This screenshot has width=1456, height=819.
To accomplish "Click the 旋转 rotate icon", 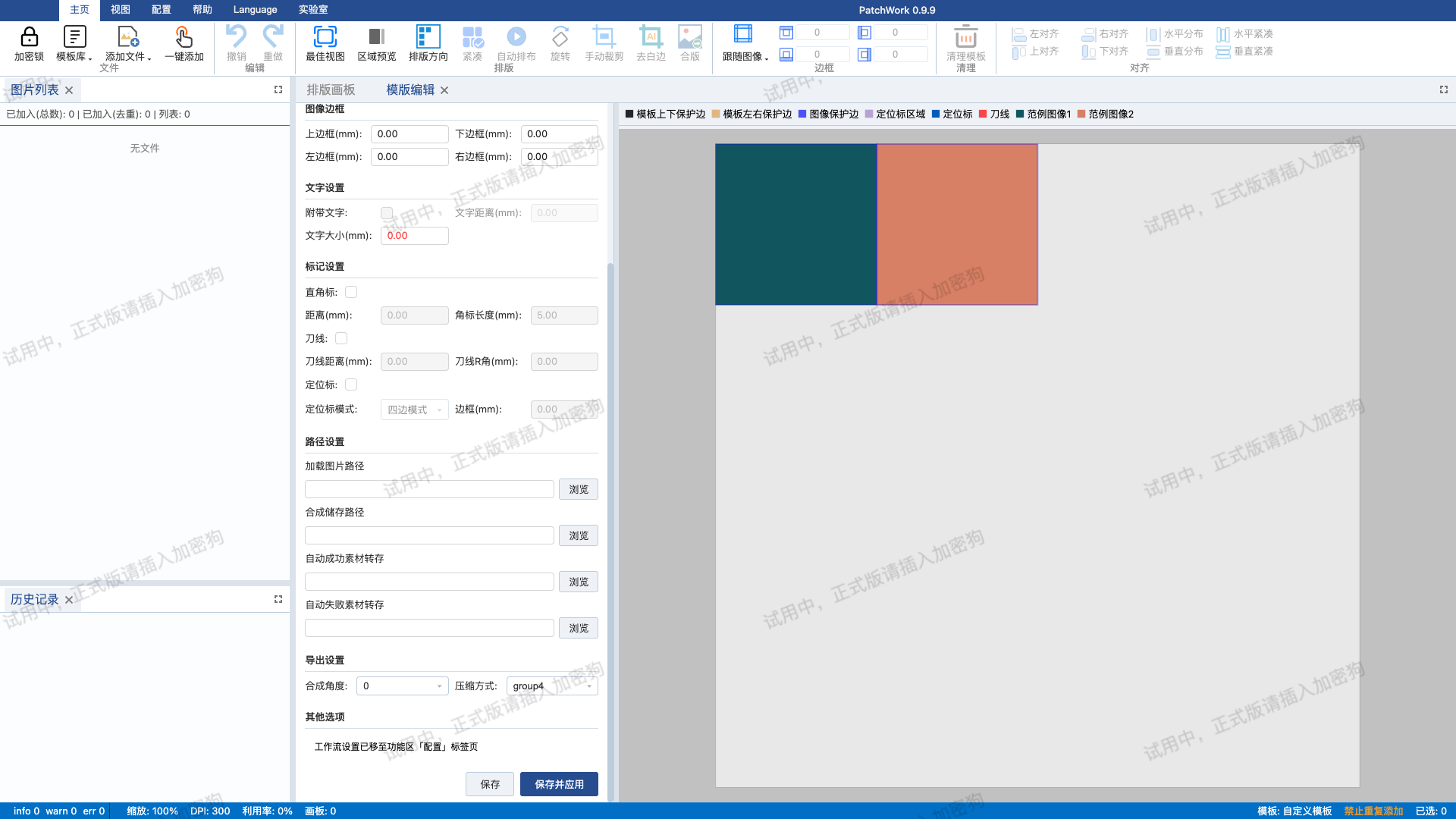I will tap(560, 36).
